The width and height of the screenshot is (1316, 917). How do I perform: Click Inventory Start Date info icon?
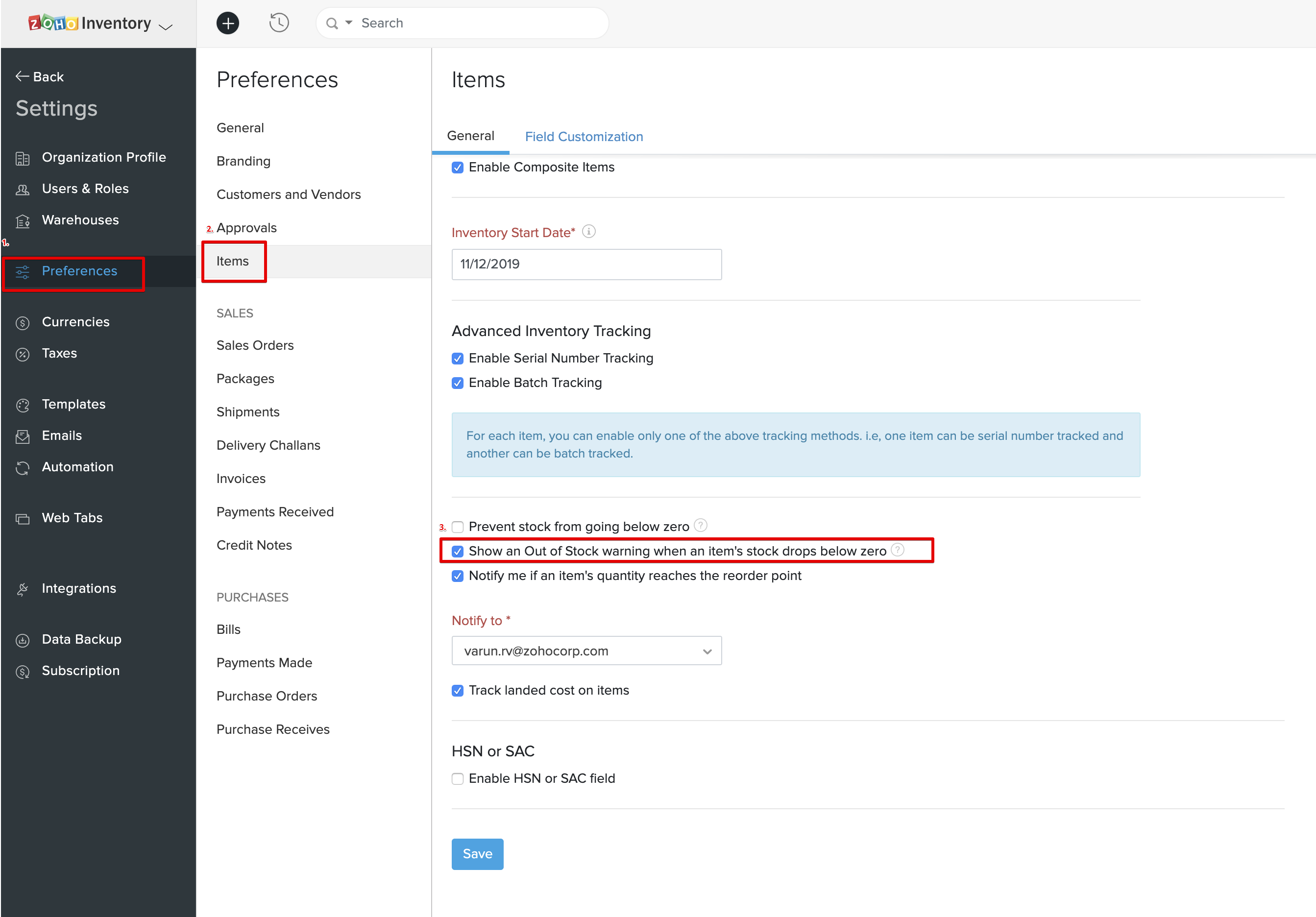tap(588, 232)
